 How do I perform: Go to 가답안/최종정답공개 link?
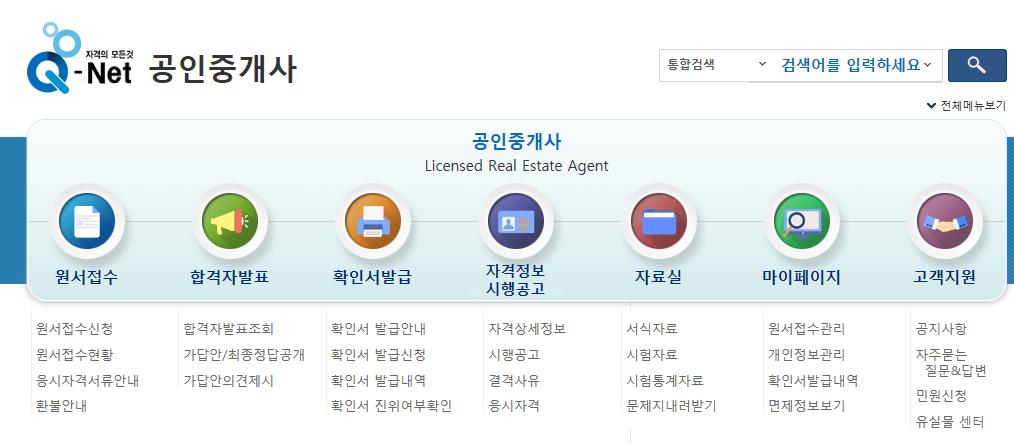click(x=243, y=355)
